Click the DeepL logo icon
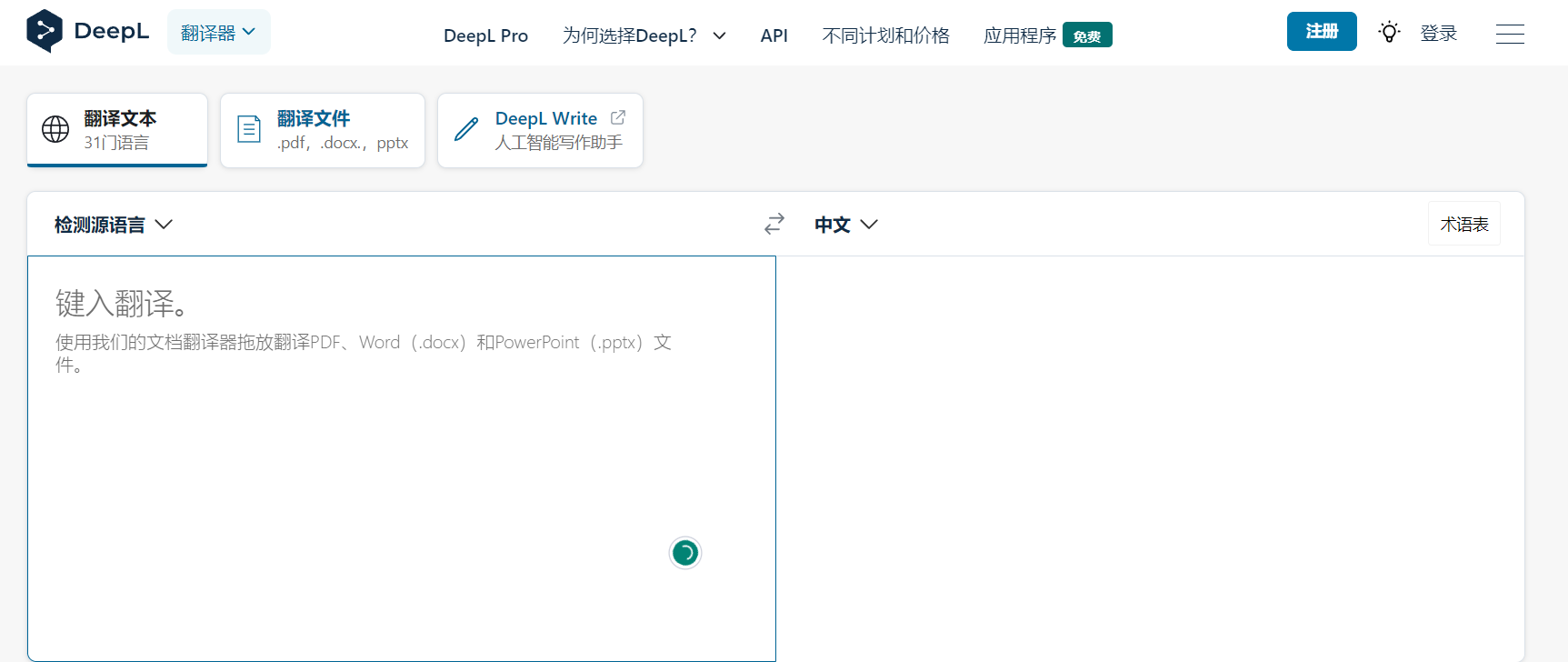The width and height of the screenshot is (1568, 662). click(45, 32)
